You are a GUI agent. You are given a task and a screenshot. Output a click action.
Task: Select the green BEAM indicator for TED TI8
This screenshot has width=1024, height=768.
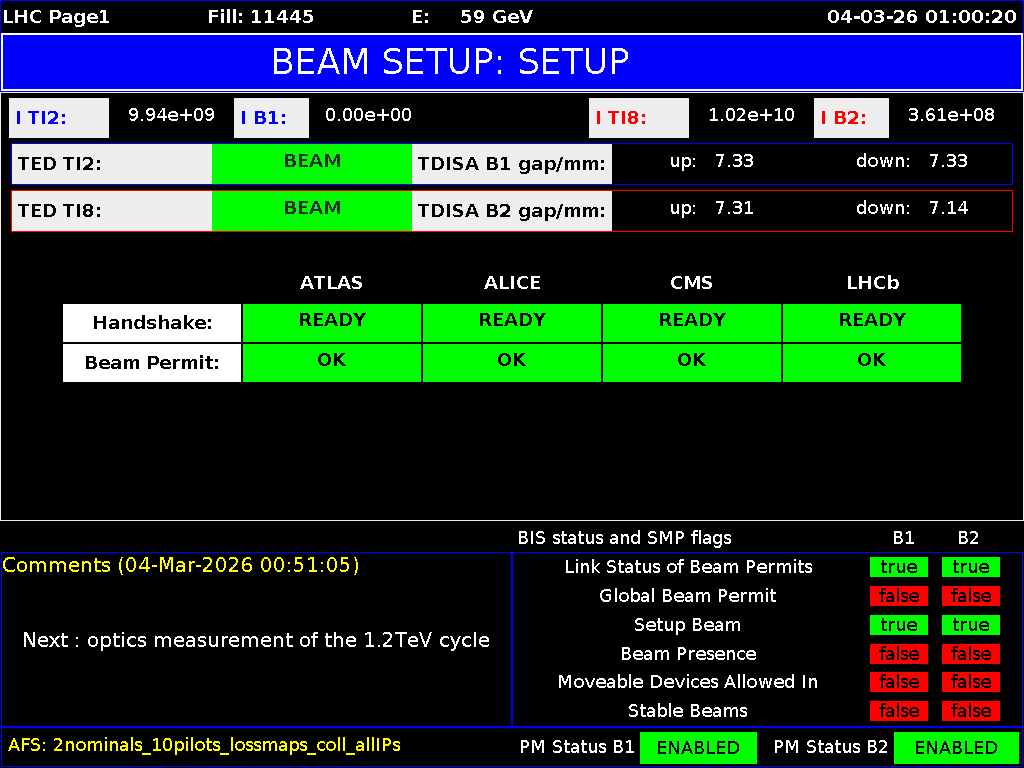click(x=312, y=209)
